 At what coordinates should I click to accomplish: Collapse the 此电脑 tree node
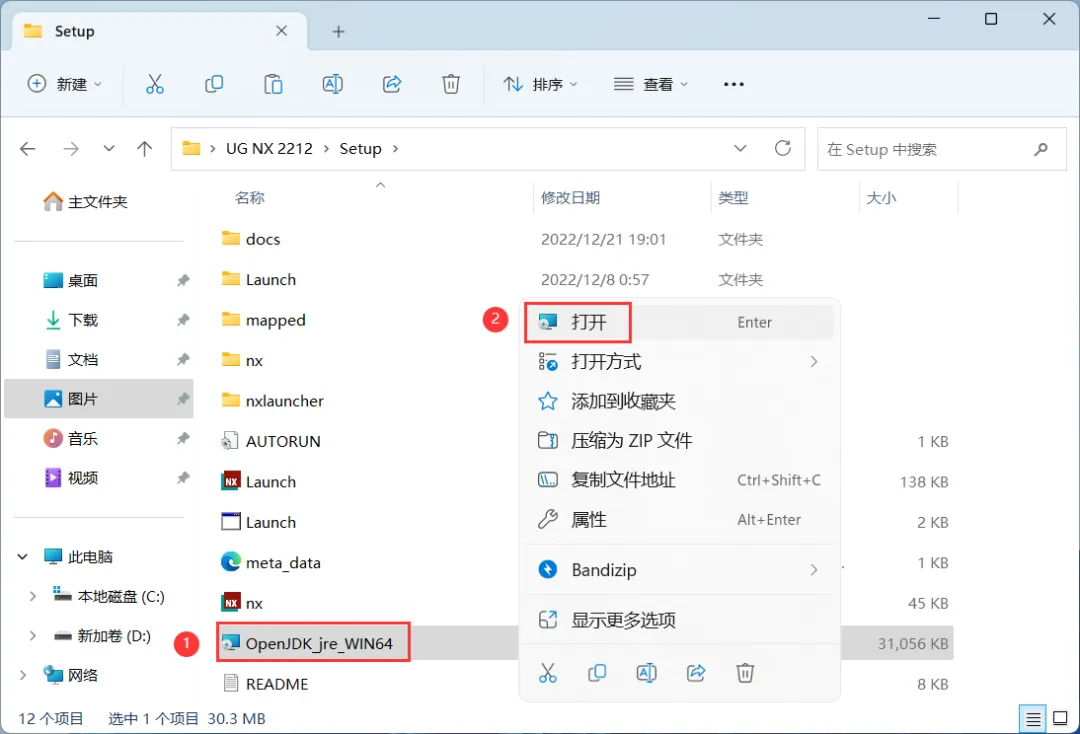23,556
